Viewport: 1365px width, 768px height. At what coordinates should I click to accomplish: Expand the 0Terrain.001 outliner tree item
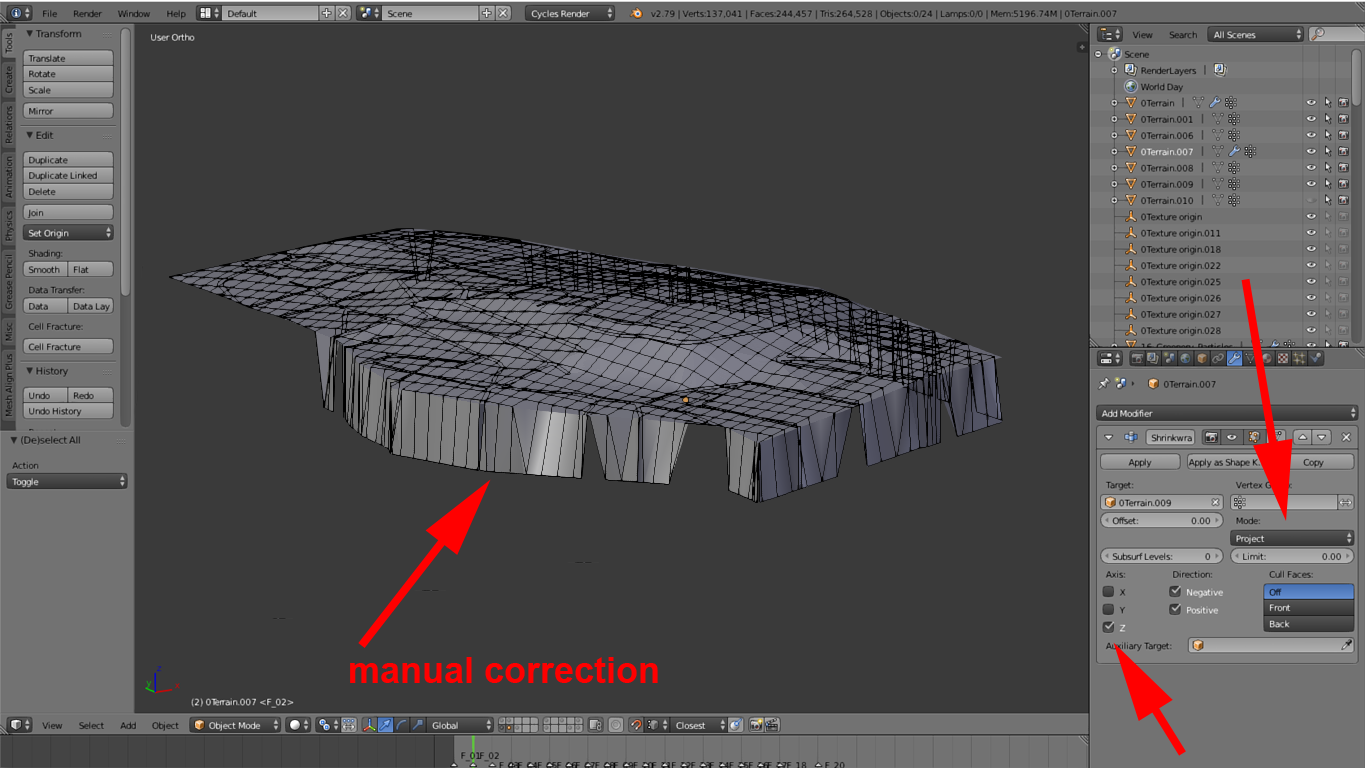[x=1114, y=119]
